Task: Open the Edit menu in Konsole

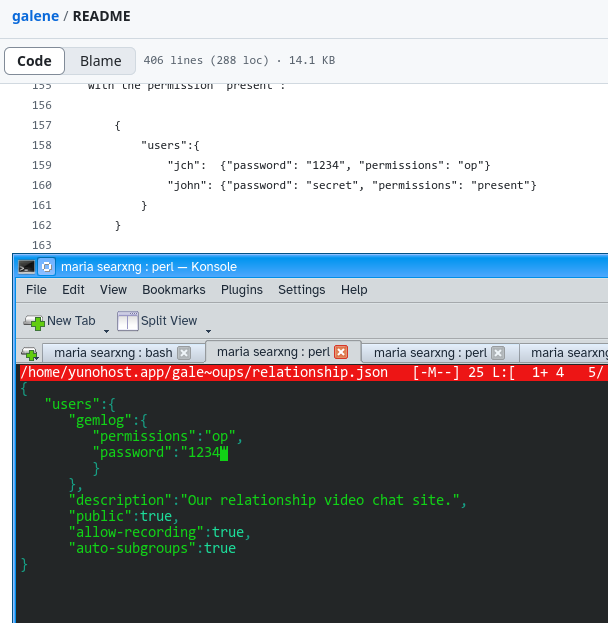Action: 73,290
